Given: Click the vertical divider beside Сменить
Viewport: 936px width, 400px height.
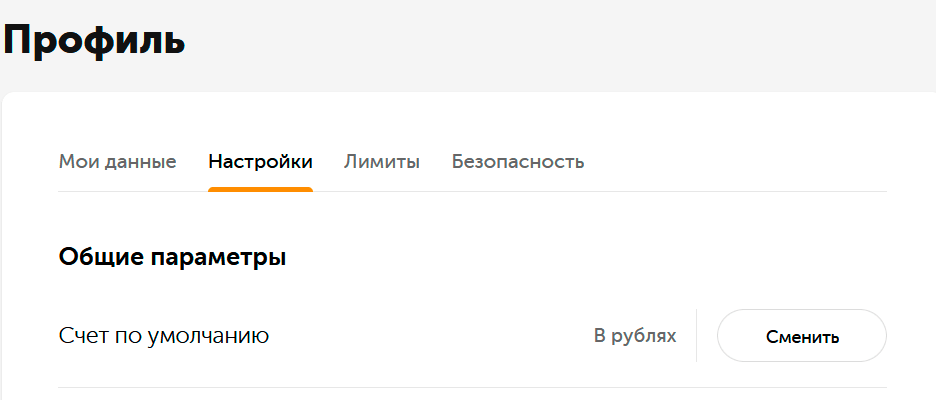Looking at the screenshot, I should coord(696,335).
